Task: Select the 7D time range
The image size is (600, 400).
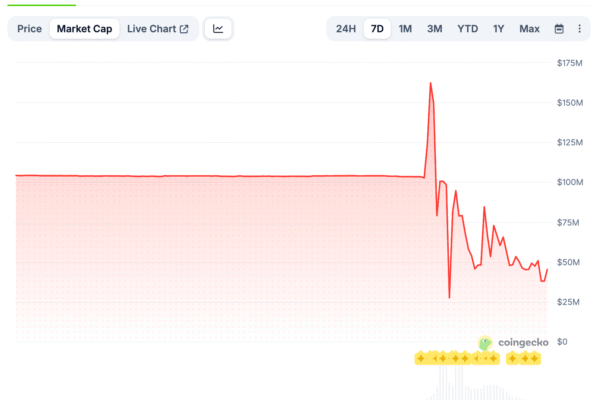Action: pos(376,29)
